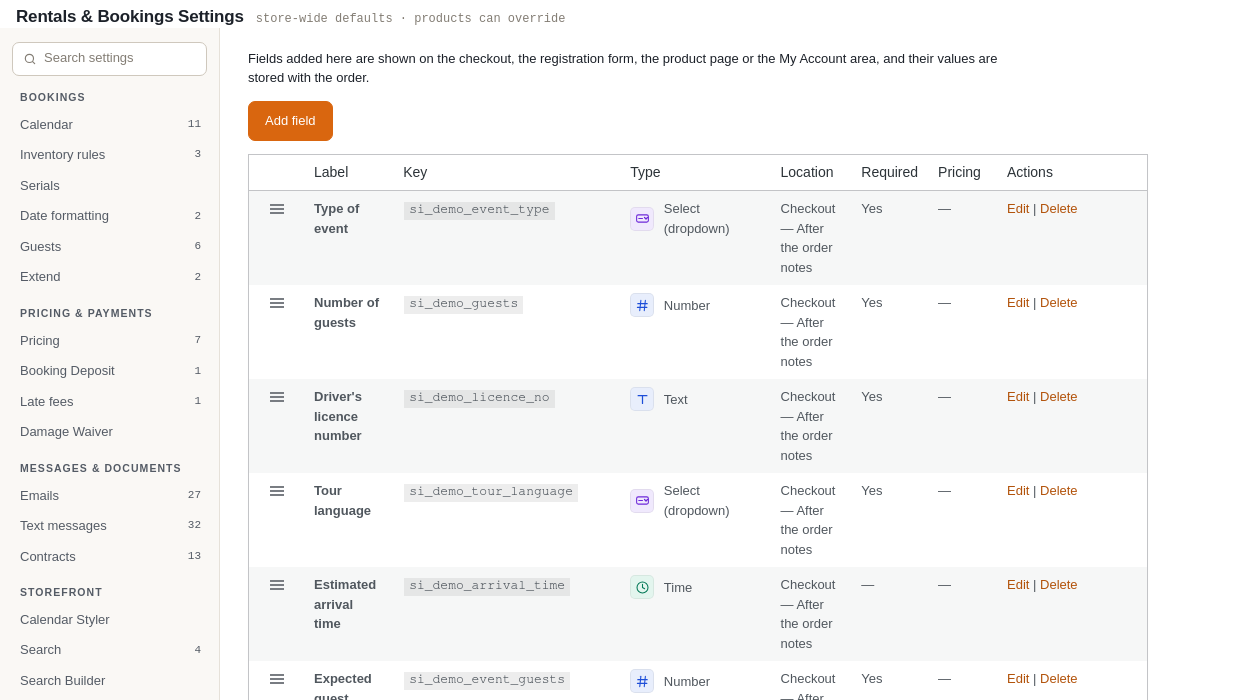Click the Rentals & Bookings Settings title
This screenshot has width=1236, height=700.
point(130,17)
